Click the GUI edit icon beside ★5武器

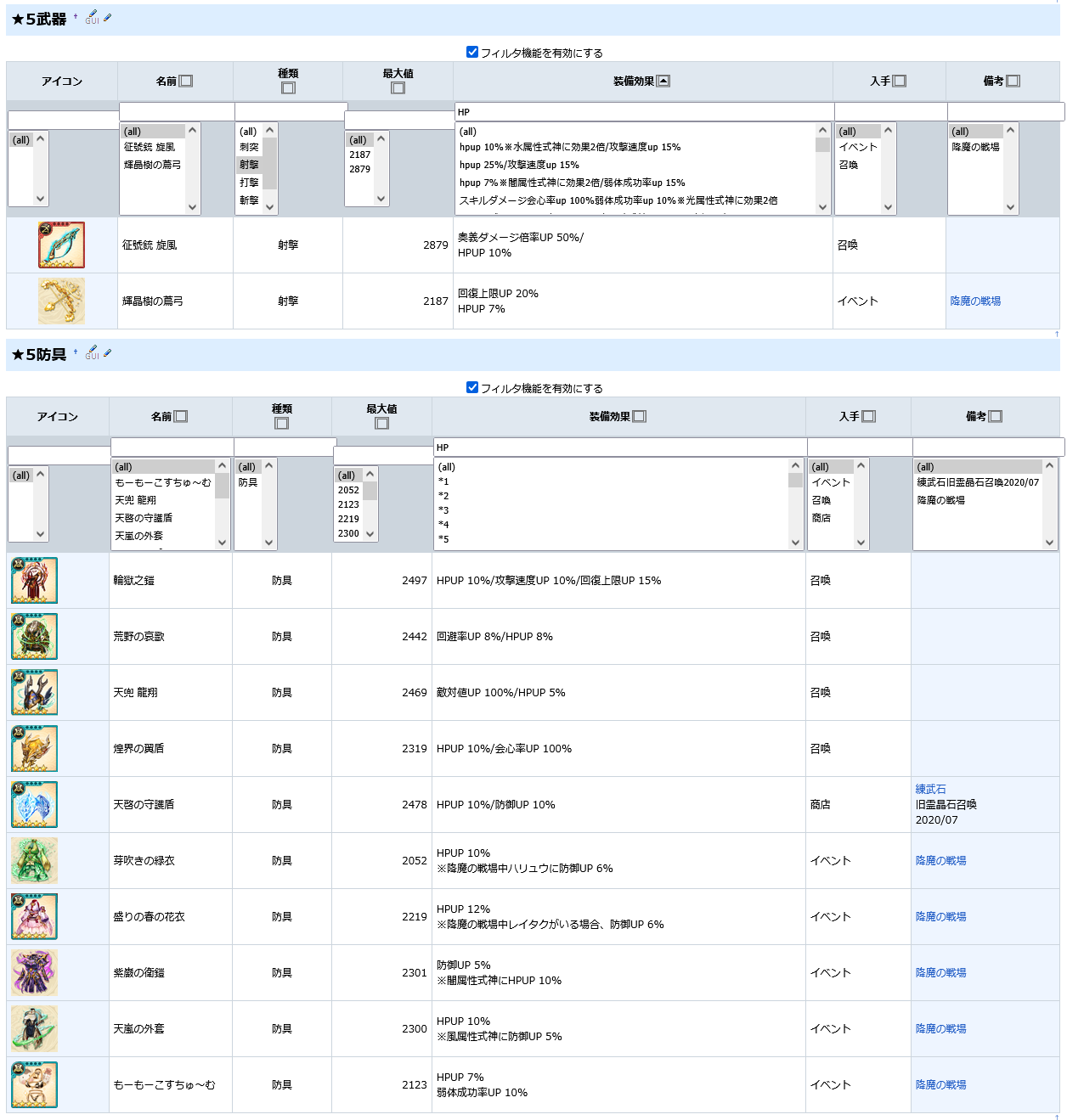[x=92, y=17]
